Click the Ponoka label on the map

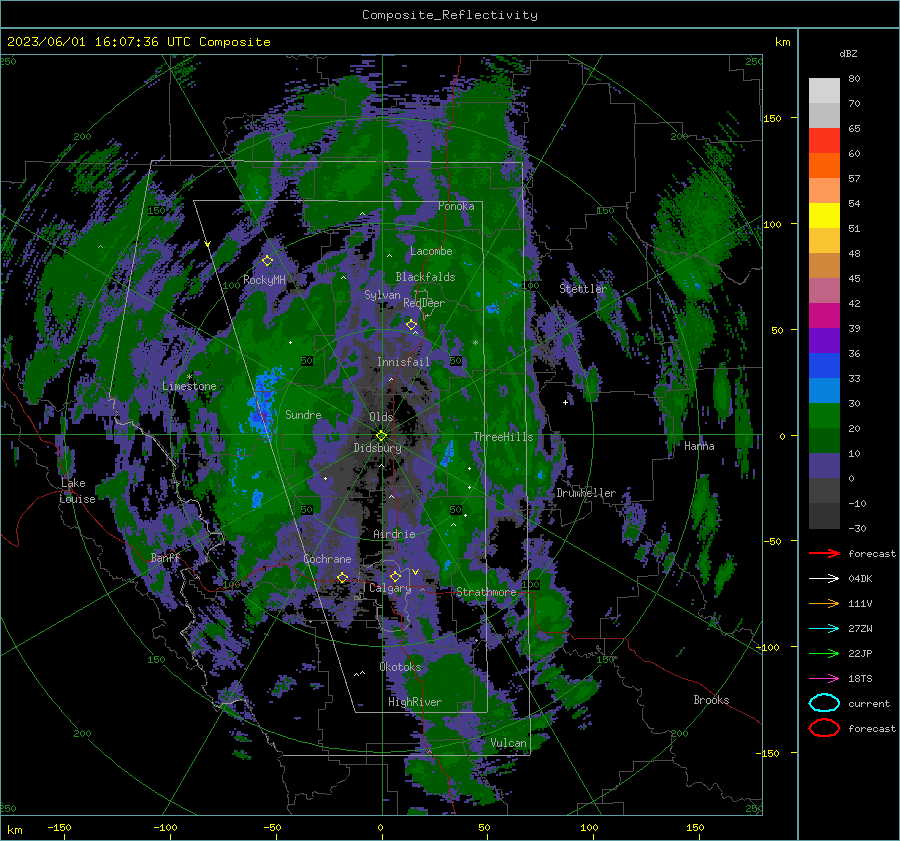pos(456,206)
